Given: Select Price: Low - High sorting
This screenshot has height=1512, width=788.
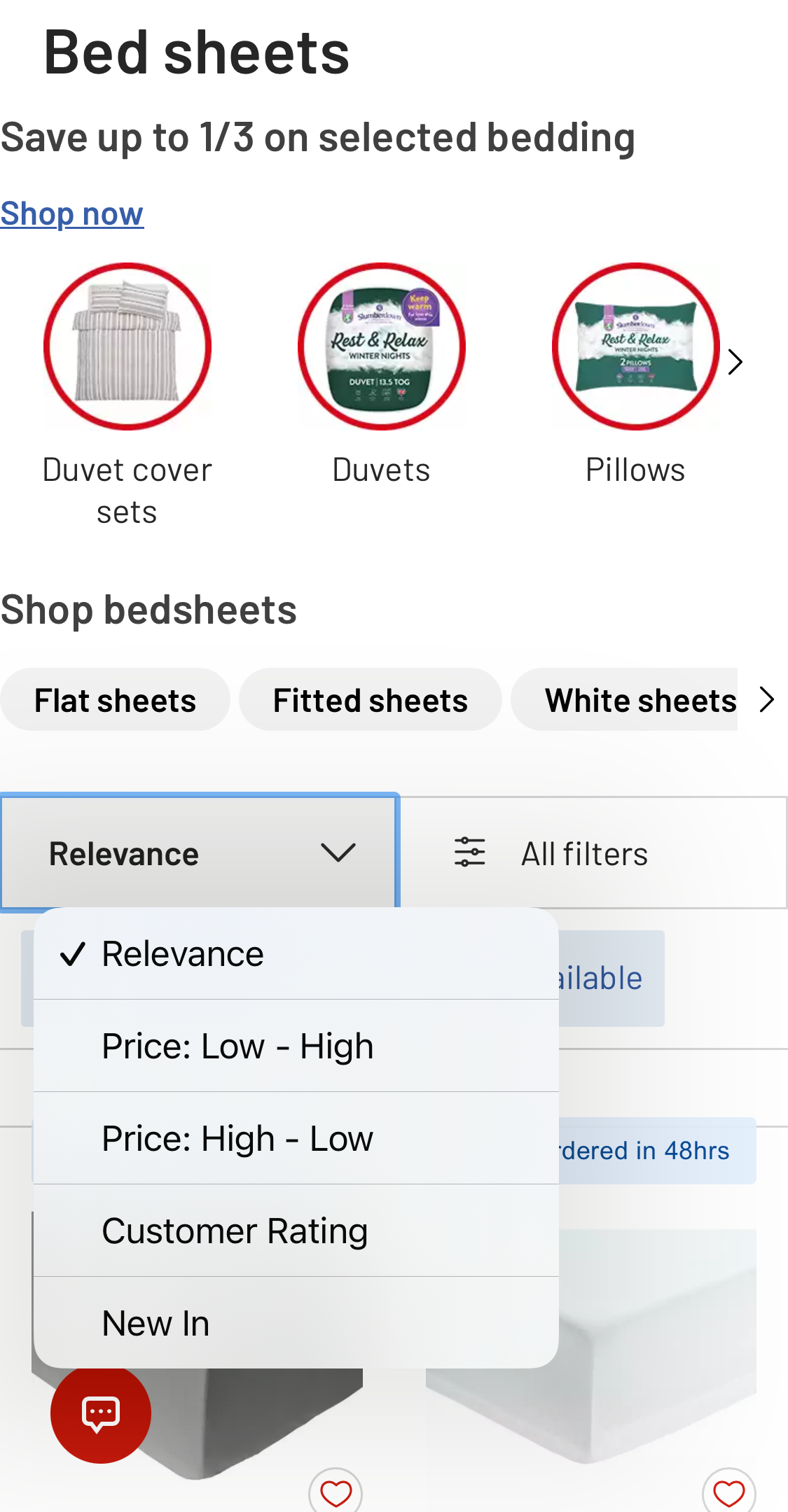Looking at the screenshot, I should (238, 1046).
